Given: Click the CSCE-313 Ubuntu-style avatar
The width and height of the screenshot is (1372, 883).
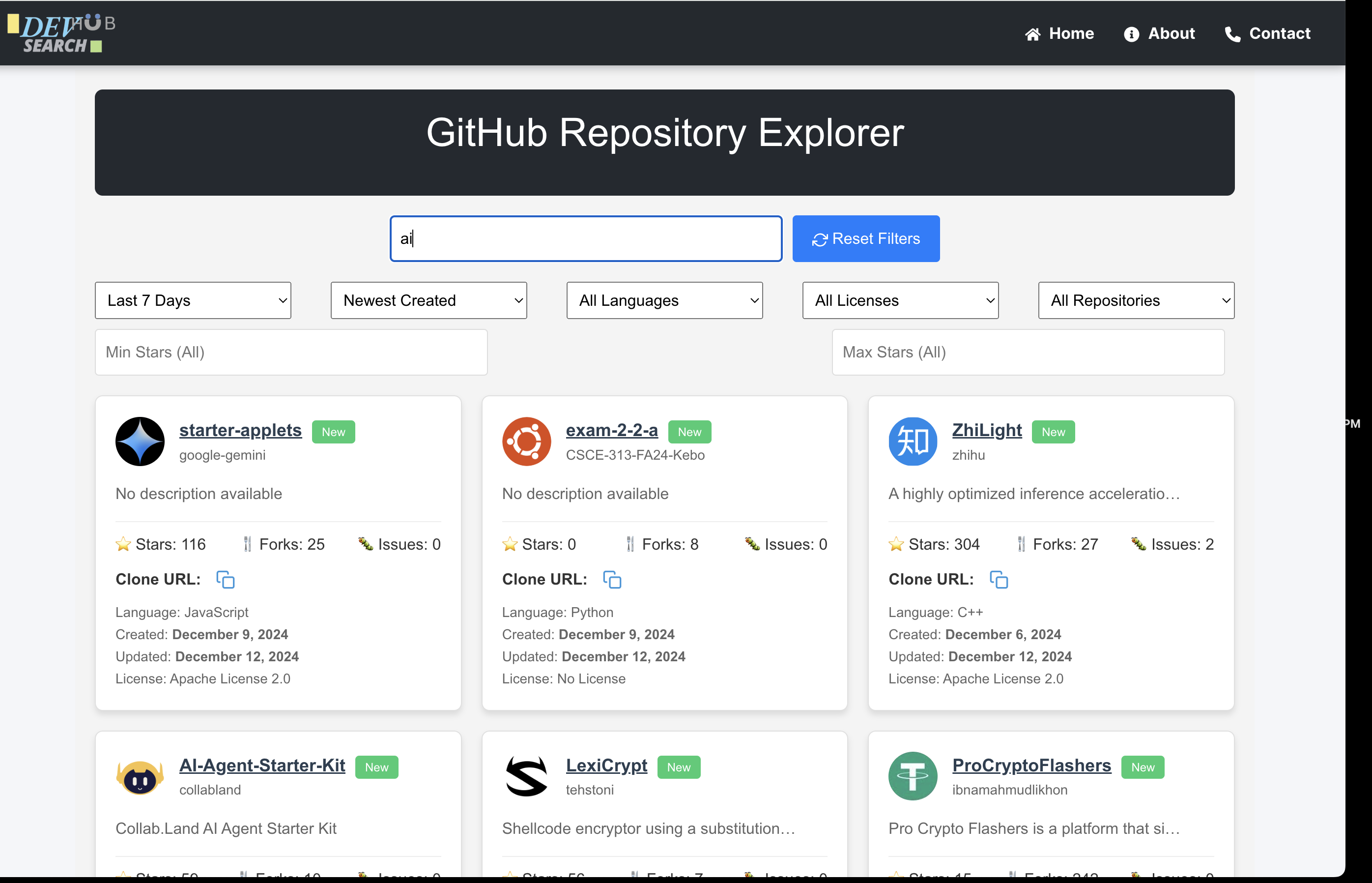Looking at the screenshot, I should tap(526, 441).
